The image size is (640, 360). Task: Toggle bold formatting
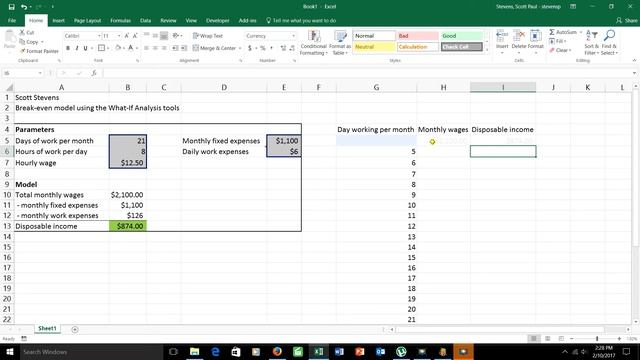(68, 48)
